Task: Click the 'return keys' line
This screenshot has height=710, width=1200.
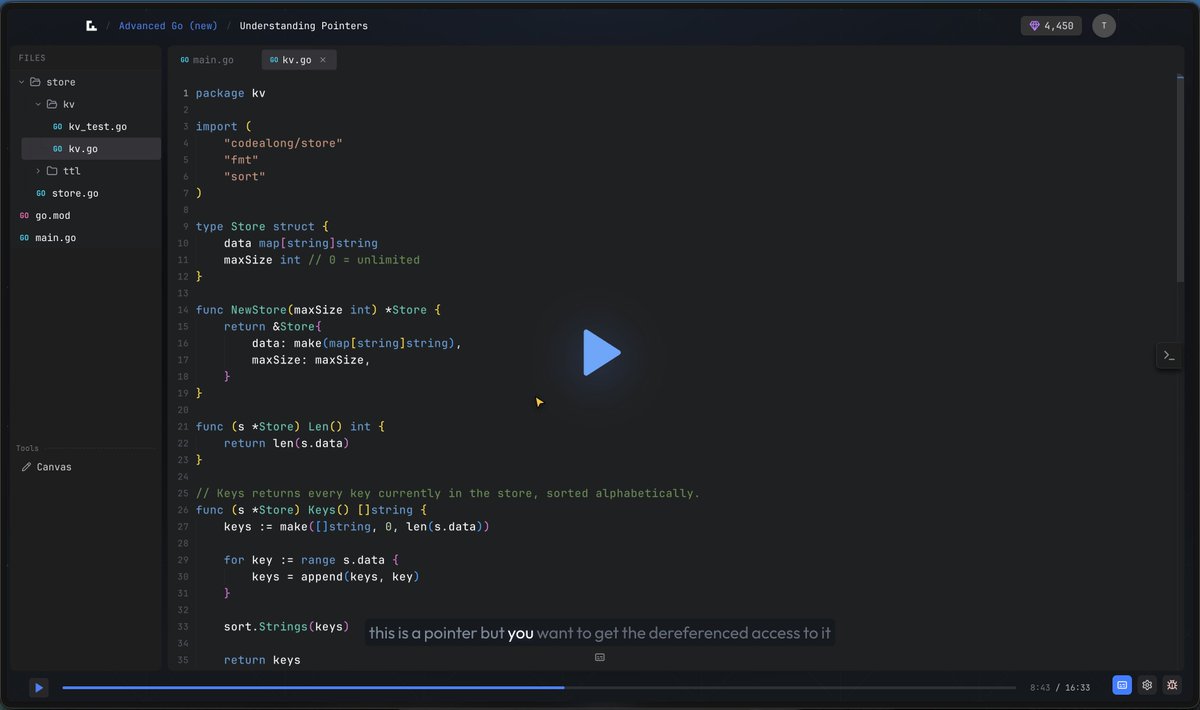Action: click(x=262, y=660)
